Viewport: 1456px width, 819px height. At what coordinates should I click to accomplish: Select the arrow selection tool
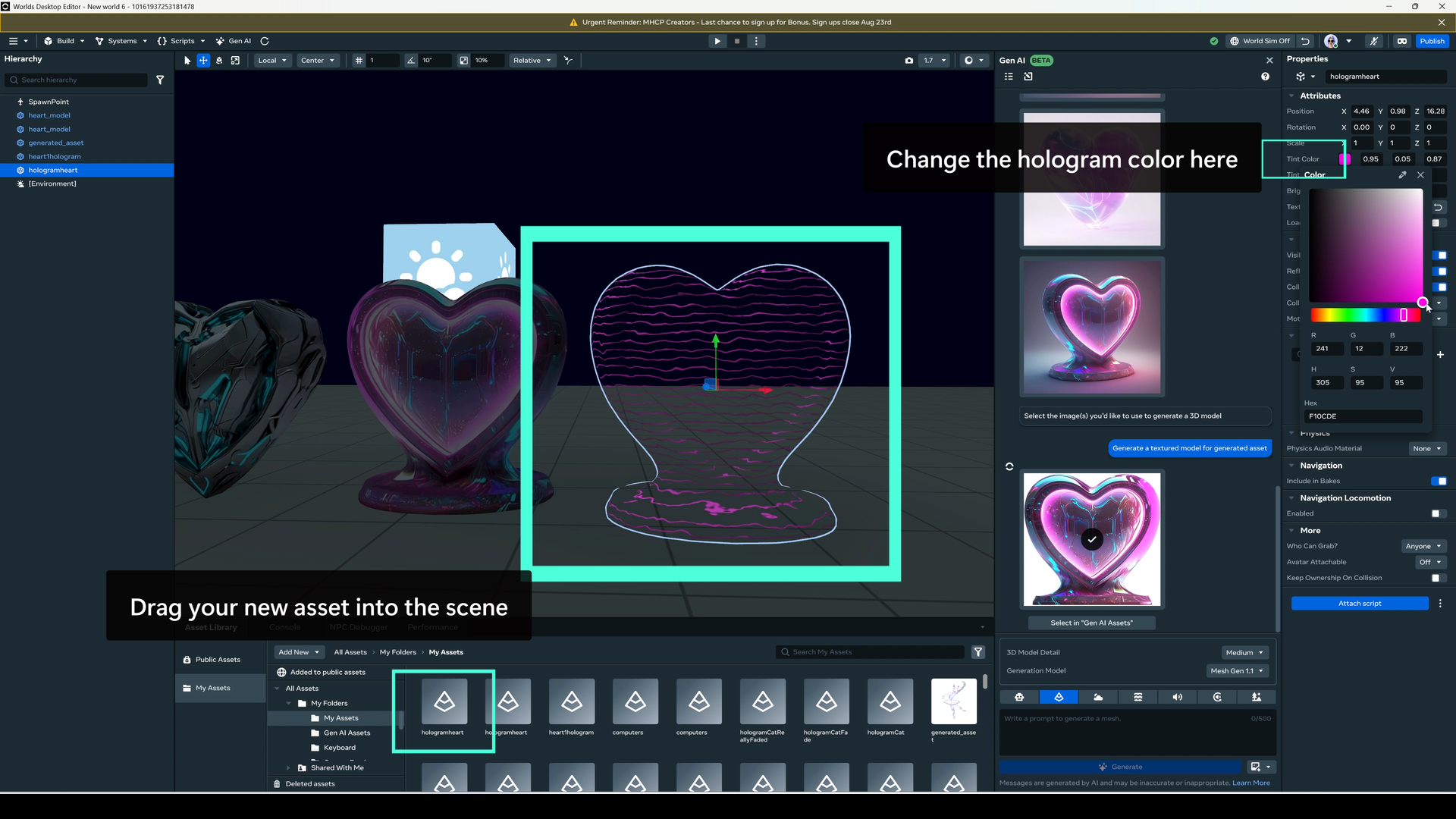click(x=187, y=61)
